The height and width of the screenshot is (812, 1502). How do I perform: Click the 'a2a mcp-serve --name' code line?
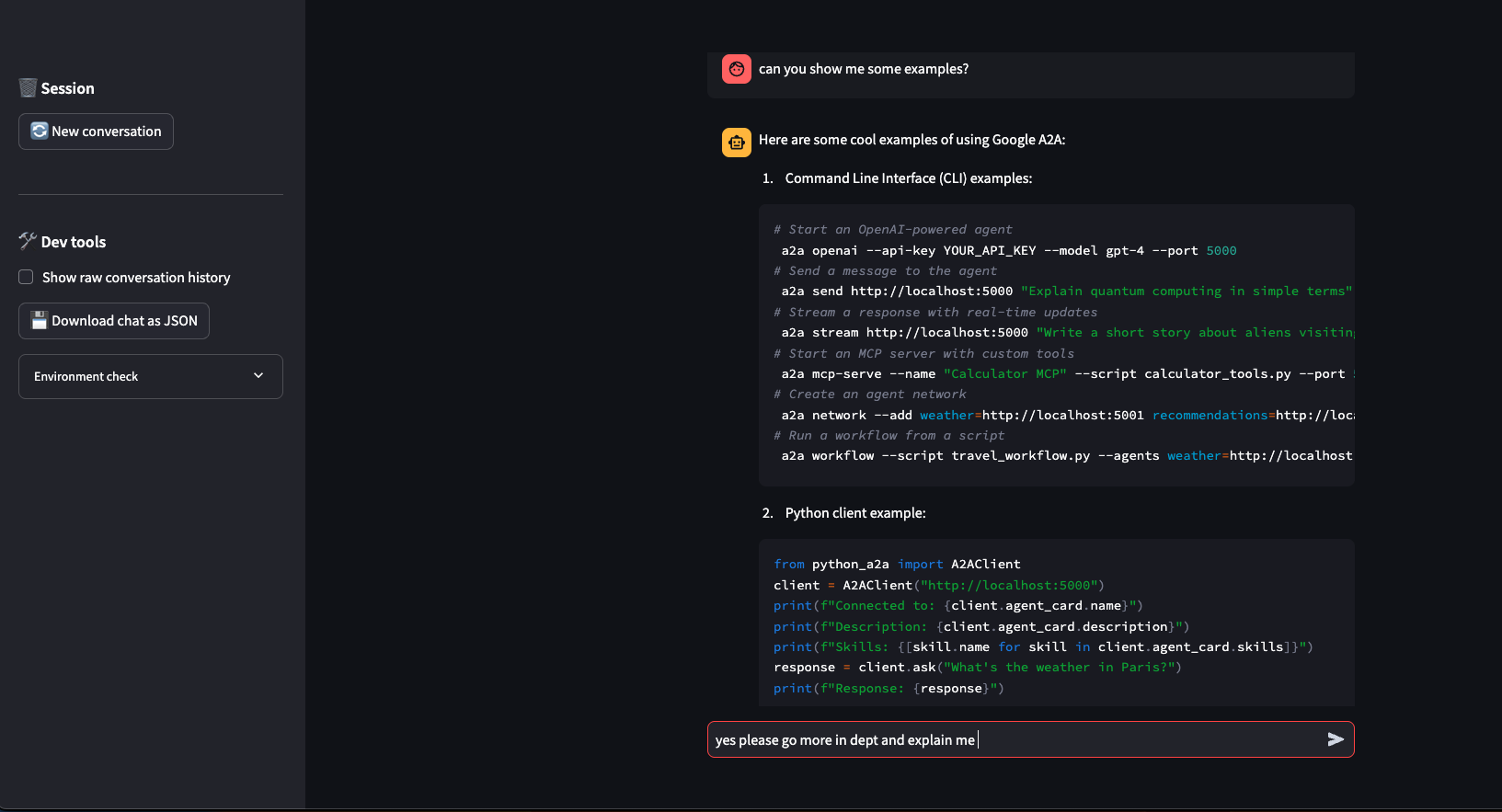[x=1067, y=373]
